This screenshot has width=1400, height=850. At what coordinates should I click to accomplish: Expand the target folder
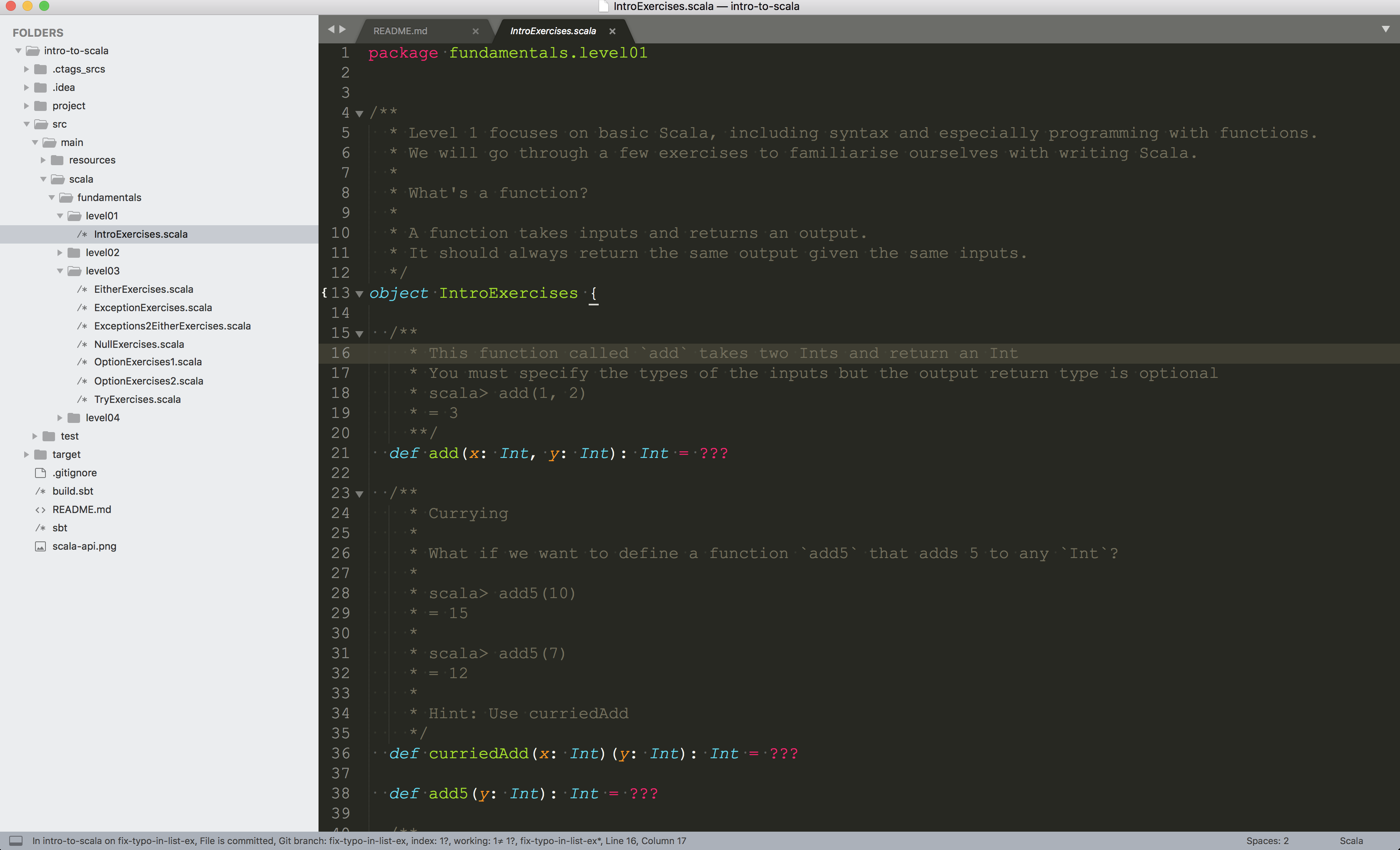tap(26, 454)
